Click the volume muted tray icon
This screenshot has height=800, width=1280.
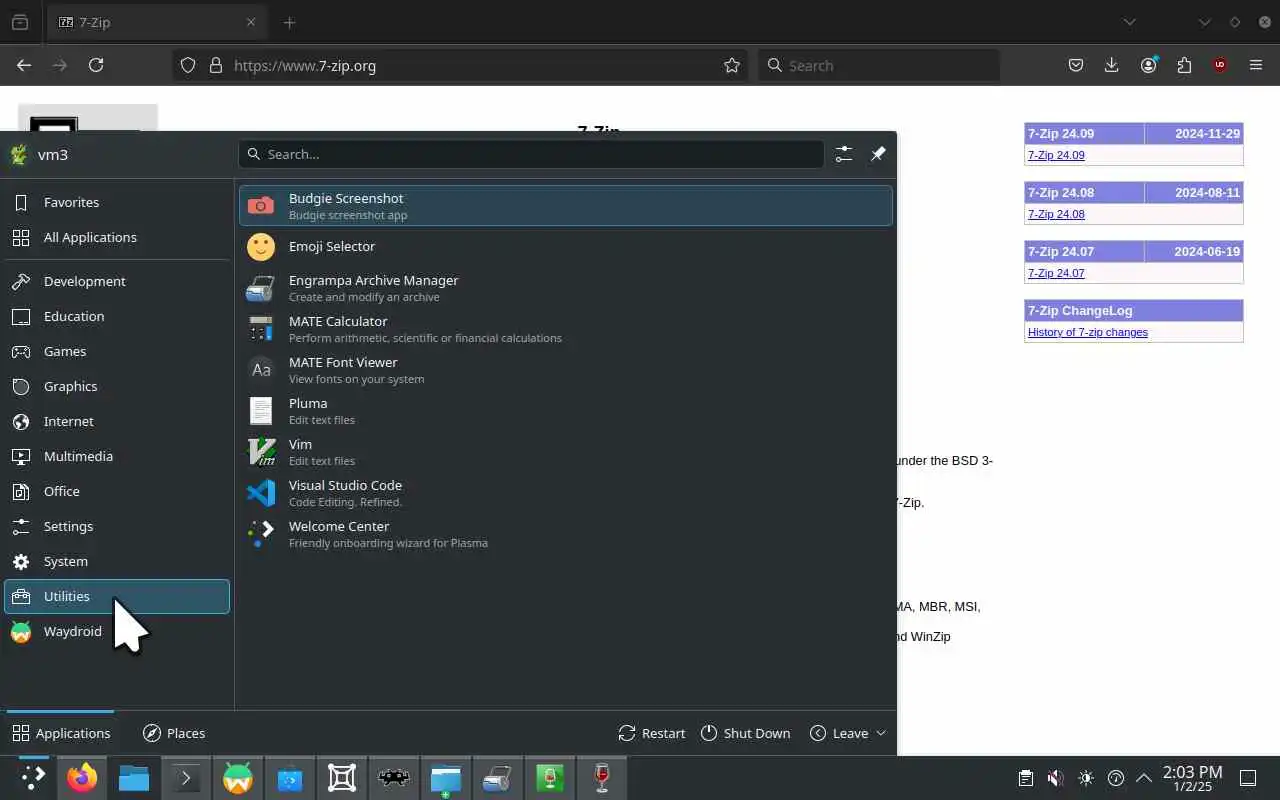coord(1055,778)
